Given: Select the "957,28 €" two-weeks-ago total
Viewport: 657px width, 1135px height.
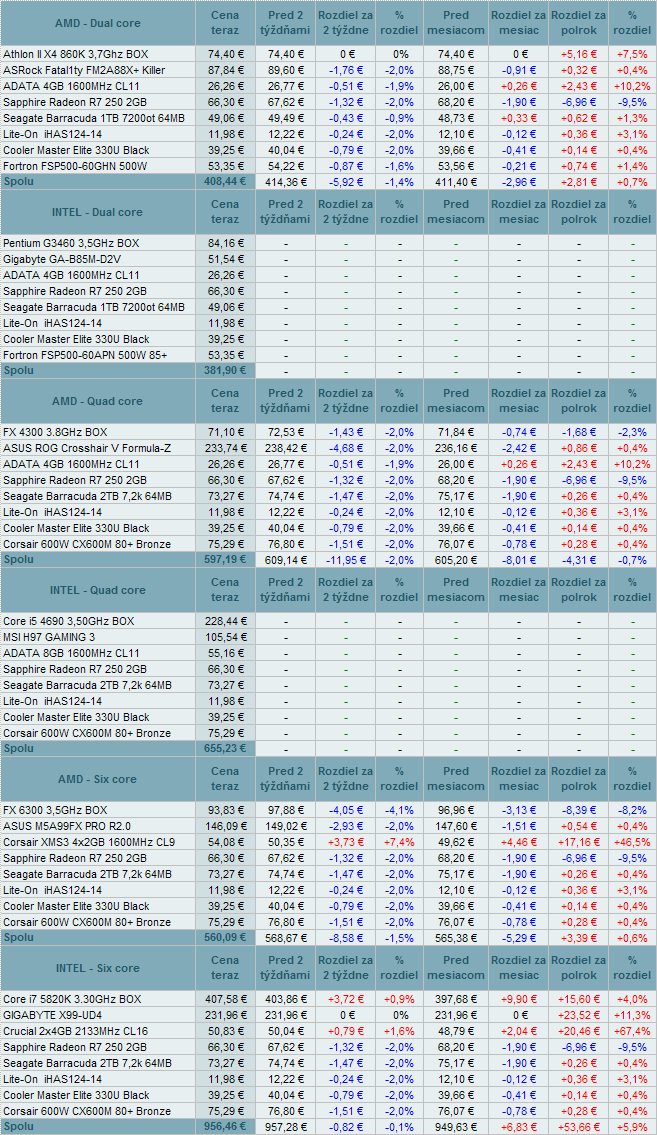Looking at the screenshot, I should tap(287, 1126).
